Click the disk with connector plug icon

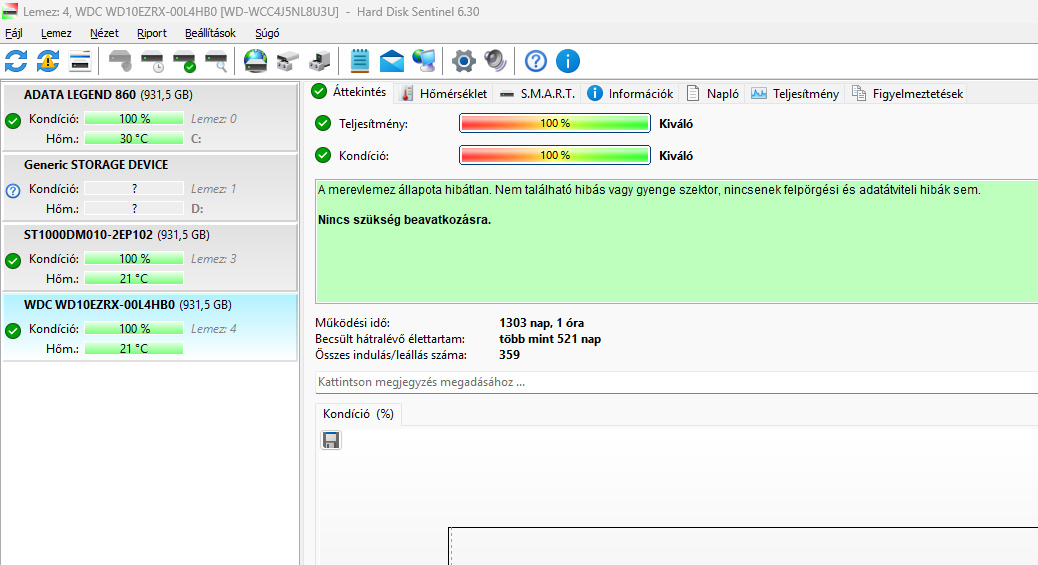(287, 61)
